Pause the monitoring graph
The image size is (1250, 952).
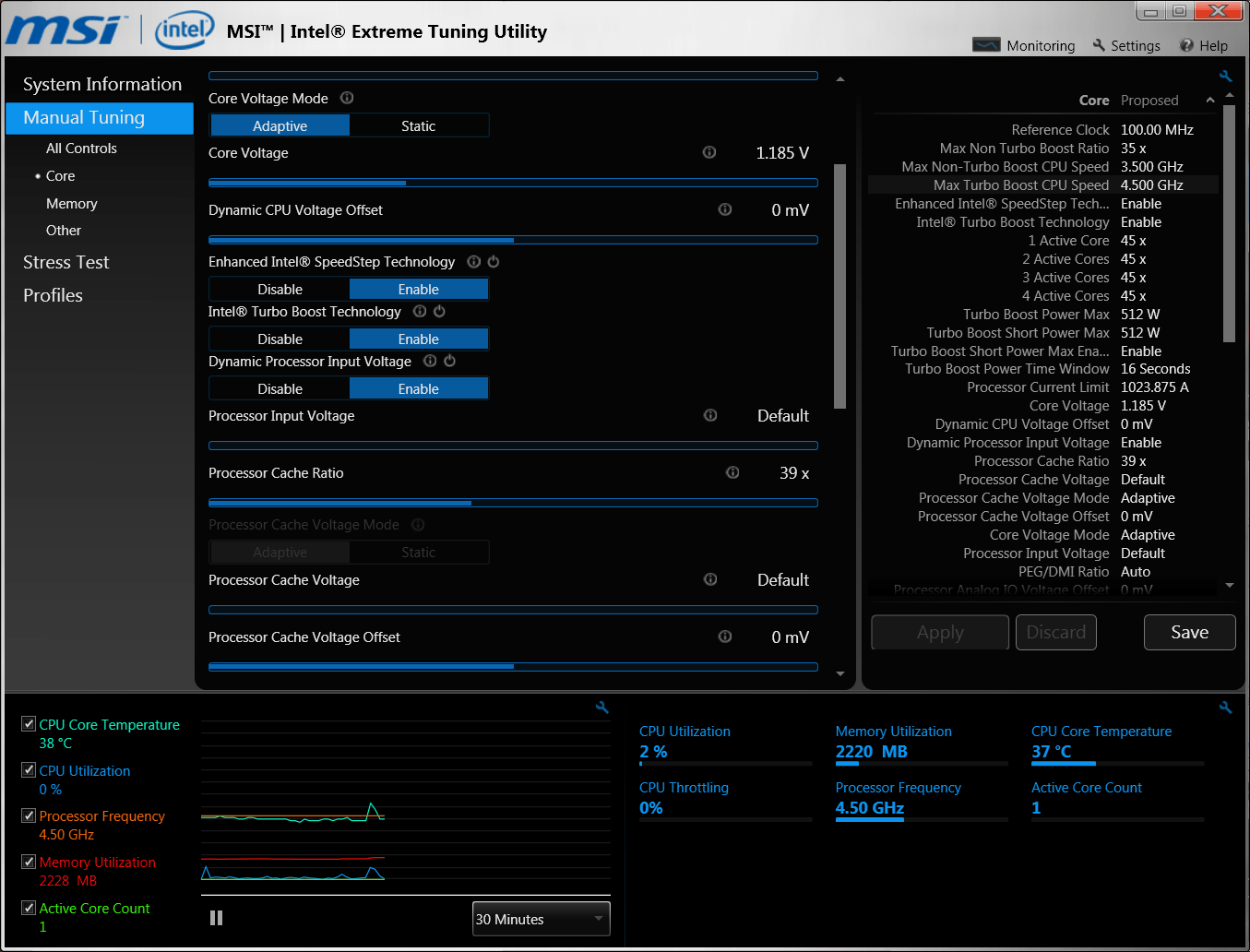(217, 918)
